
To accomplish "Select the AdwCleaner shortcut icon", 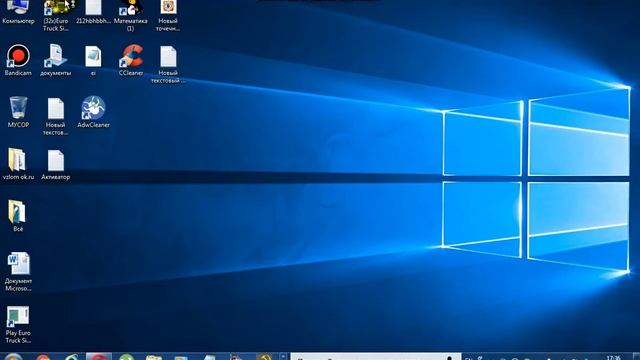I will click(x=93, y=112).
